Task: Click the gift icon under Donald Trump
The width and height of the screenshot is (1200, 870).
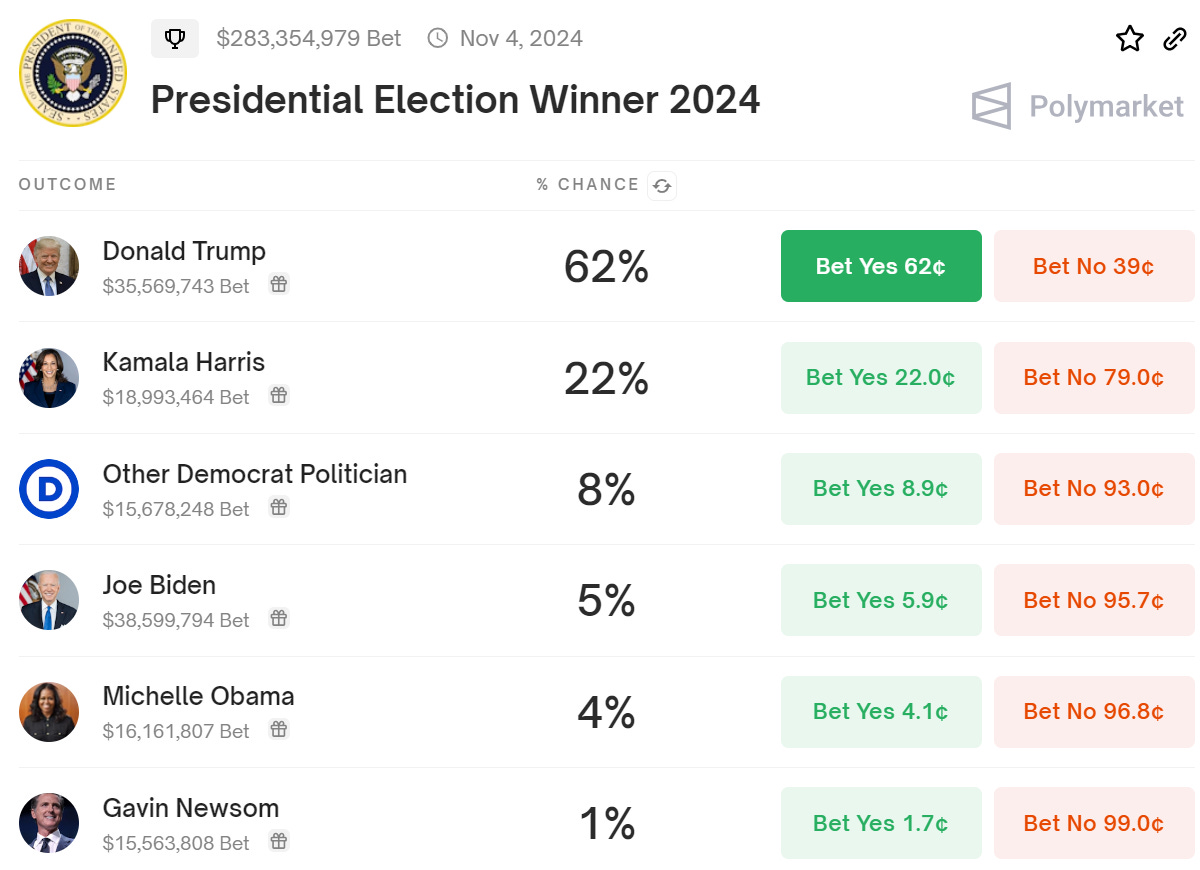Action: click(279, 285)
